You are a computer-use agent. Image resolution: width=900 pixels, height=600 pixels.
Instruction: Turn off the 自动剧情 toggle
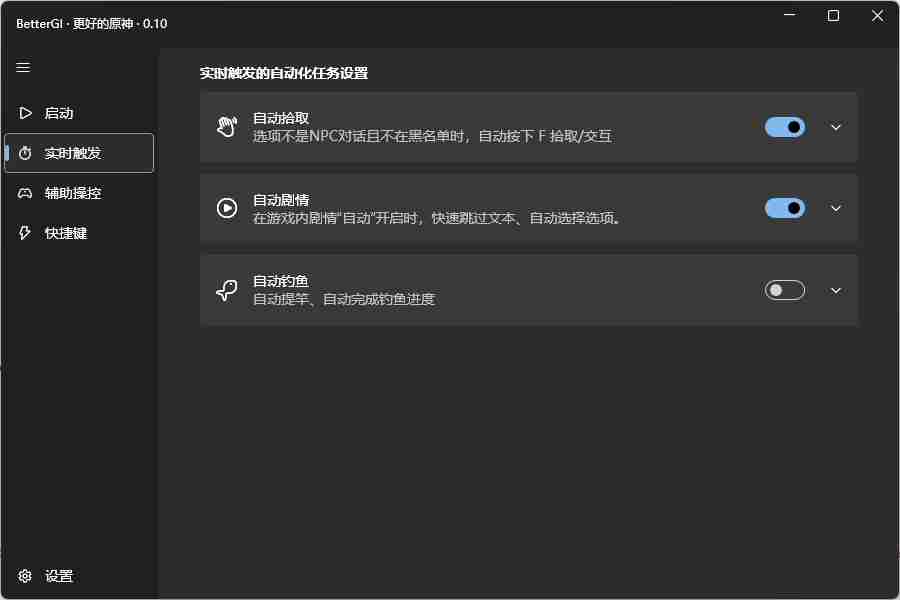785,208
